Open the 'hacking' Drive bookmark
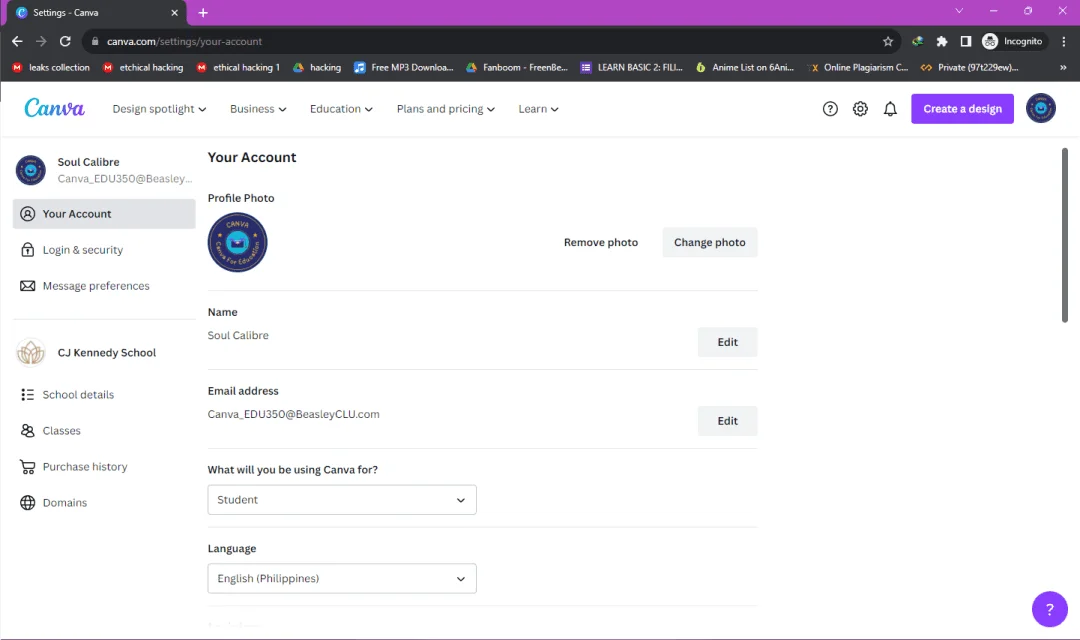 click(318, 68)
